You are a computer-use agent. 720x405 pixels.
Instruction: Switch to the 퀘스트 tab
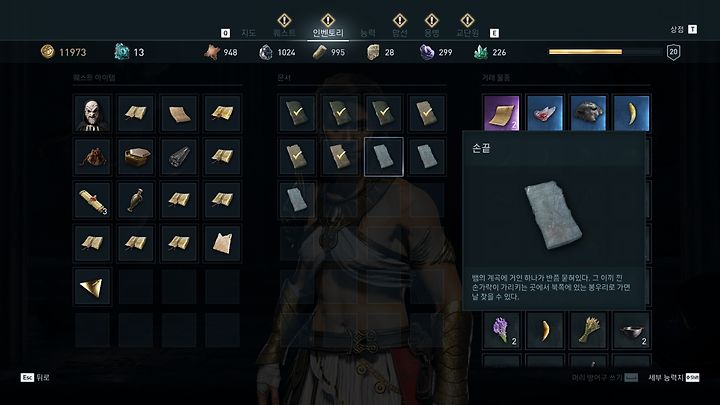(x=284, y=33)
